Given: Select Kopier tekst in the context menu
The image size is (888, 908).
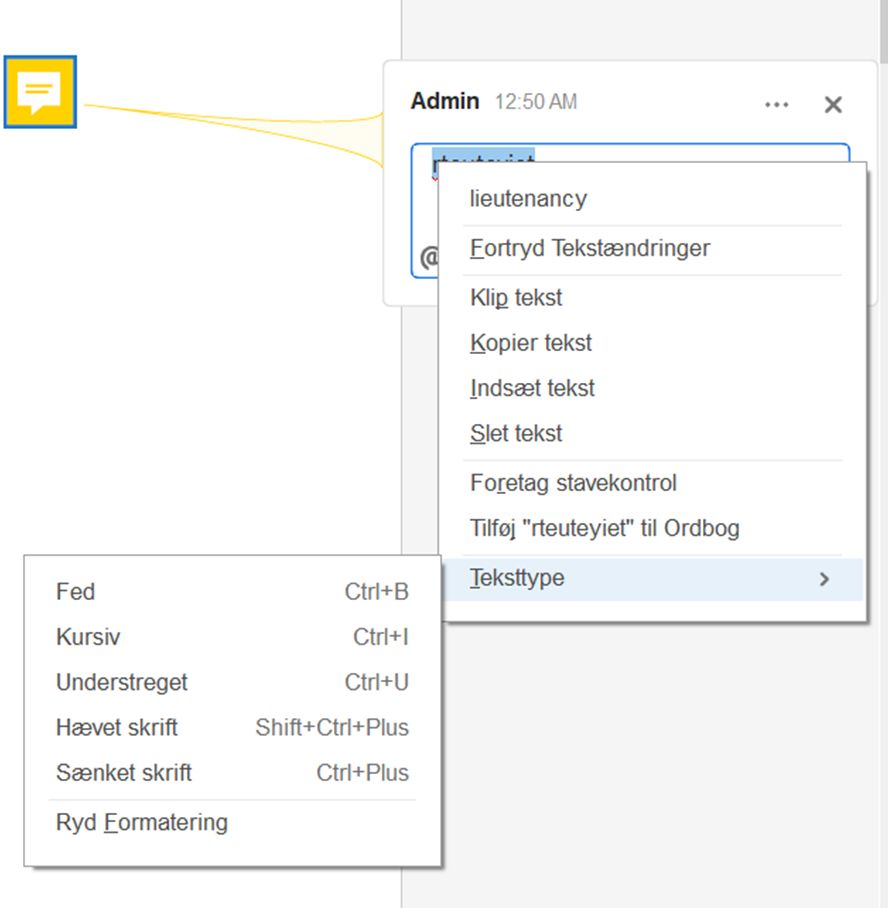Looking at the screenshot, I should [531, 343].
